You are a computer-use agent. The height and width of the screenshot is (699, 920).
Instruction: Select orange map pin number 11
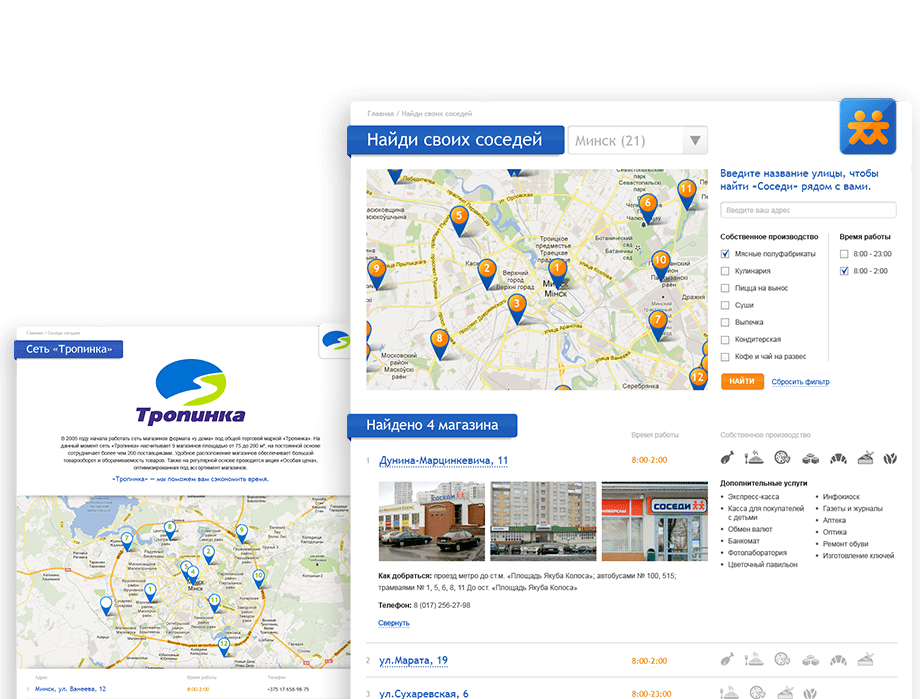click(686, 194)
